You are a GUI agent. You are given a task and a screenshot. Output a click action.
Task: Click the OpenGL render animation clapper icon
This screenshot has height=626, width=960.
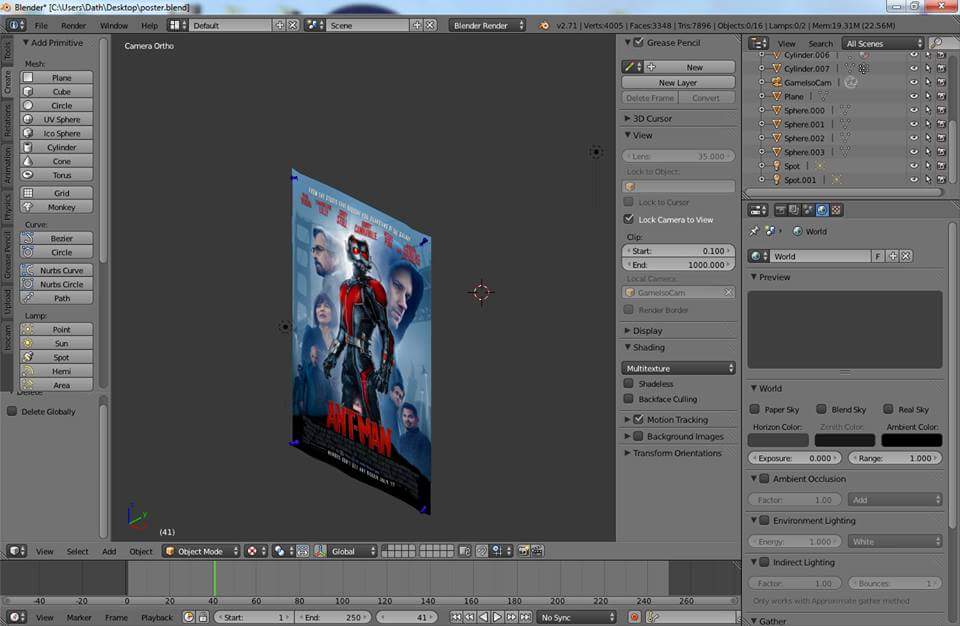coord(537,551)
